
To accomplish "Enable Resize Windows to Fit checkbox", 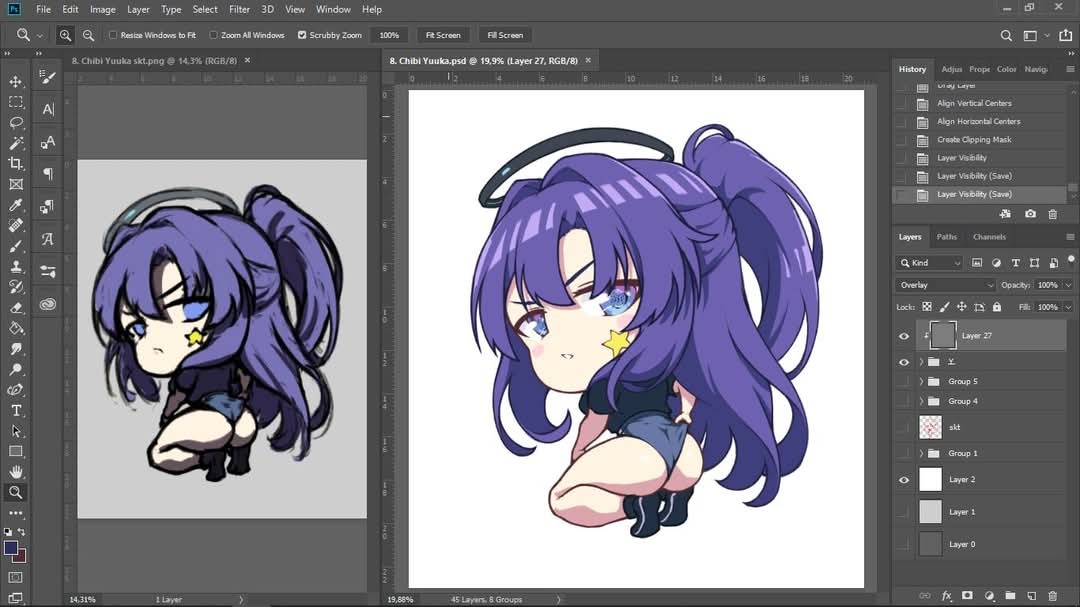I will pos(113,35).
